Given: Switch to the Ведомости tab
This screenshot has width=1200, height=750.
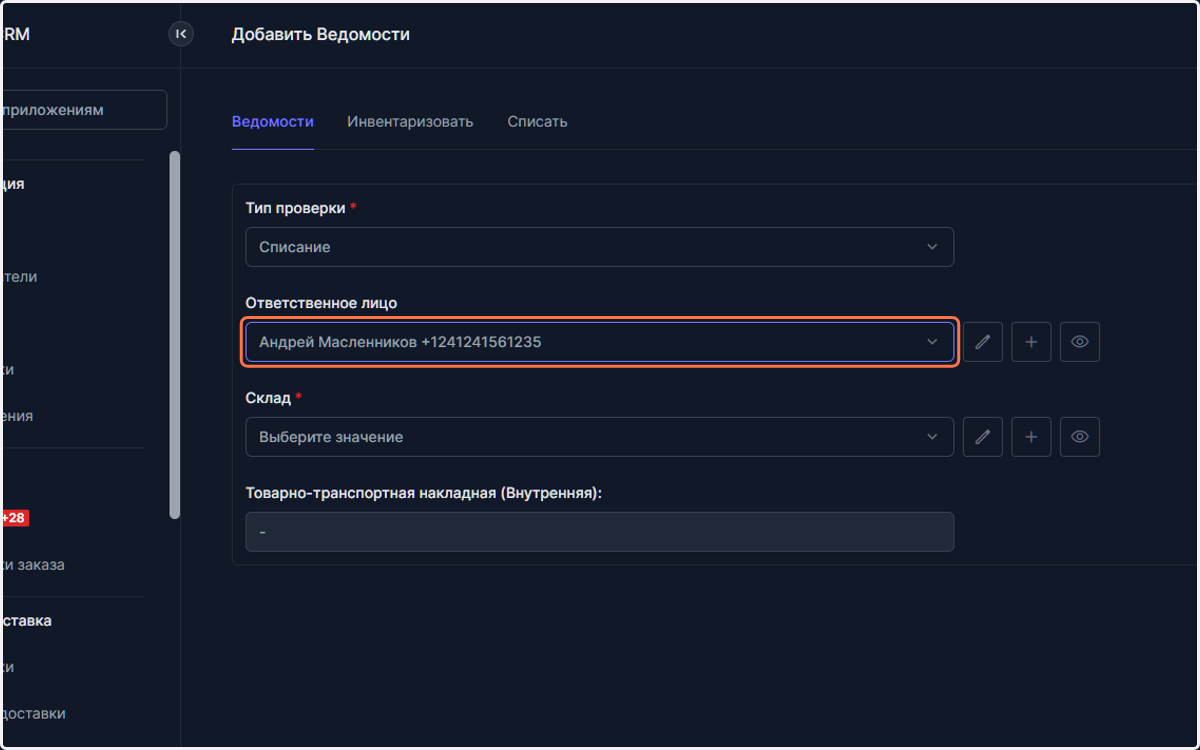Looking at the screenshot, I should pos(273,122).
